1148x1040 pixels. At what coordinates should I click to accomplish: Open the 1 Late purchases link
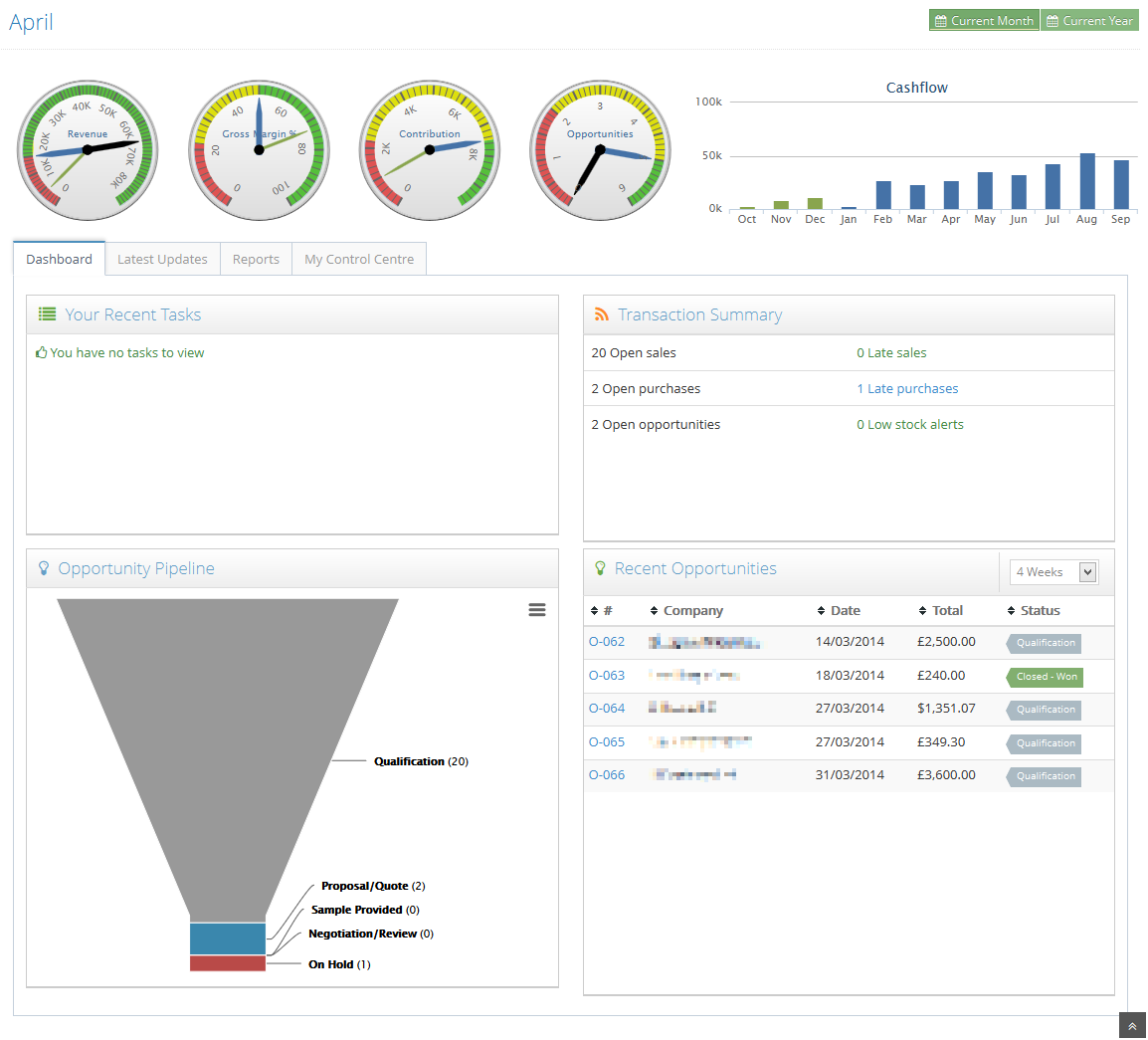pyautogui.click(x=907, y=389)
